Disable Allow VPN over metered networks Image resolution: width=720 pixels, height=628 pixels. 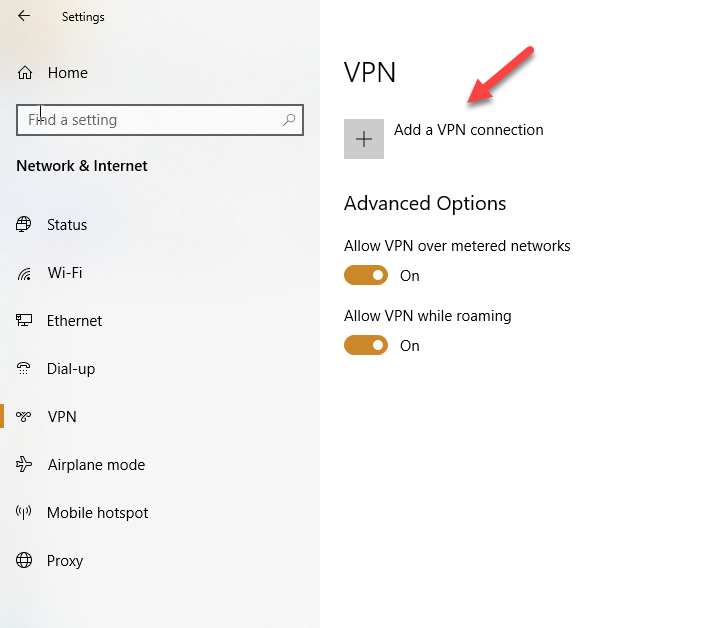point(366,275)
